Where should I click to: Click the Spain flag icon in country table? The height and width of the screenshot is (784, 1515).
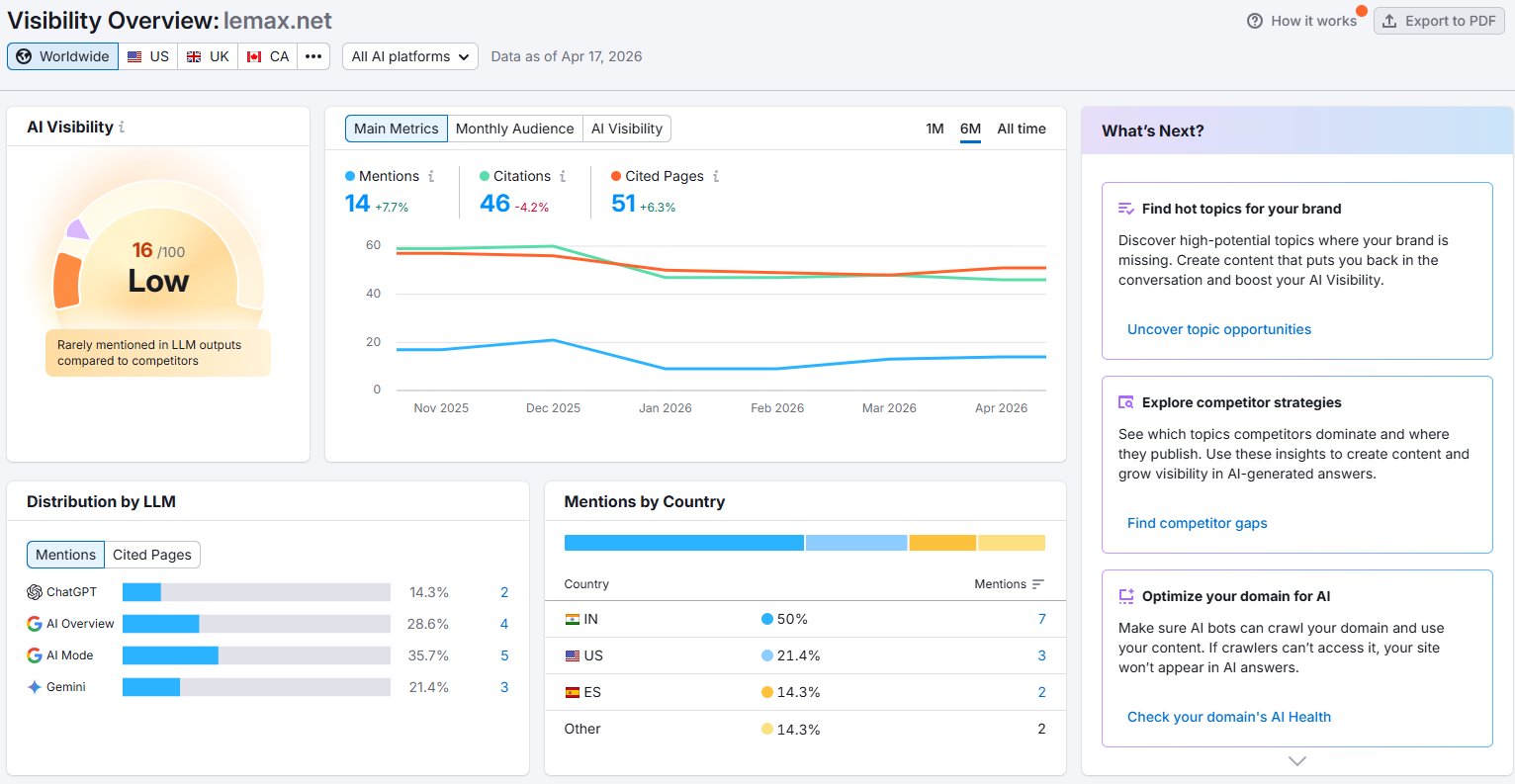[x=572, y=692]
